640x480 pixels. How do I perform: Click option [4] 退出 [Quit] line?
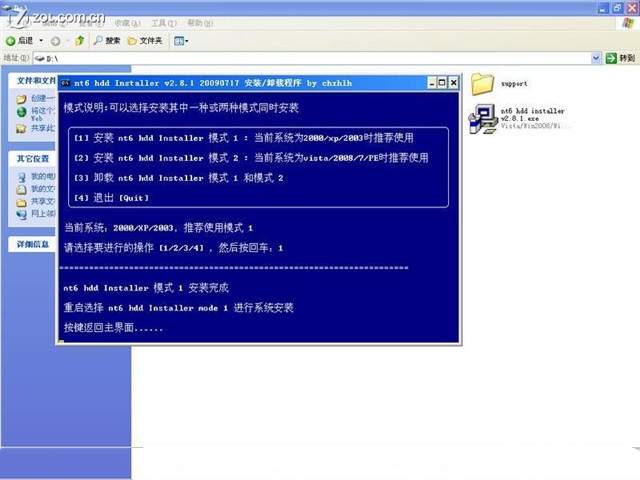(111, 198)
